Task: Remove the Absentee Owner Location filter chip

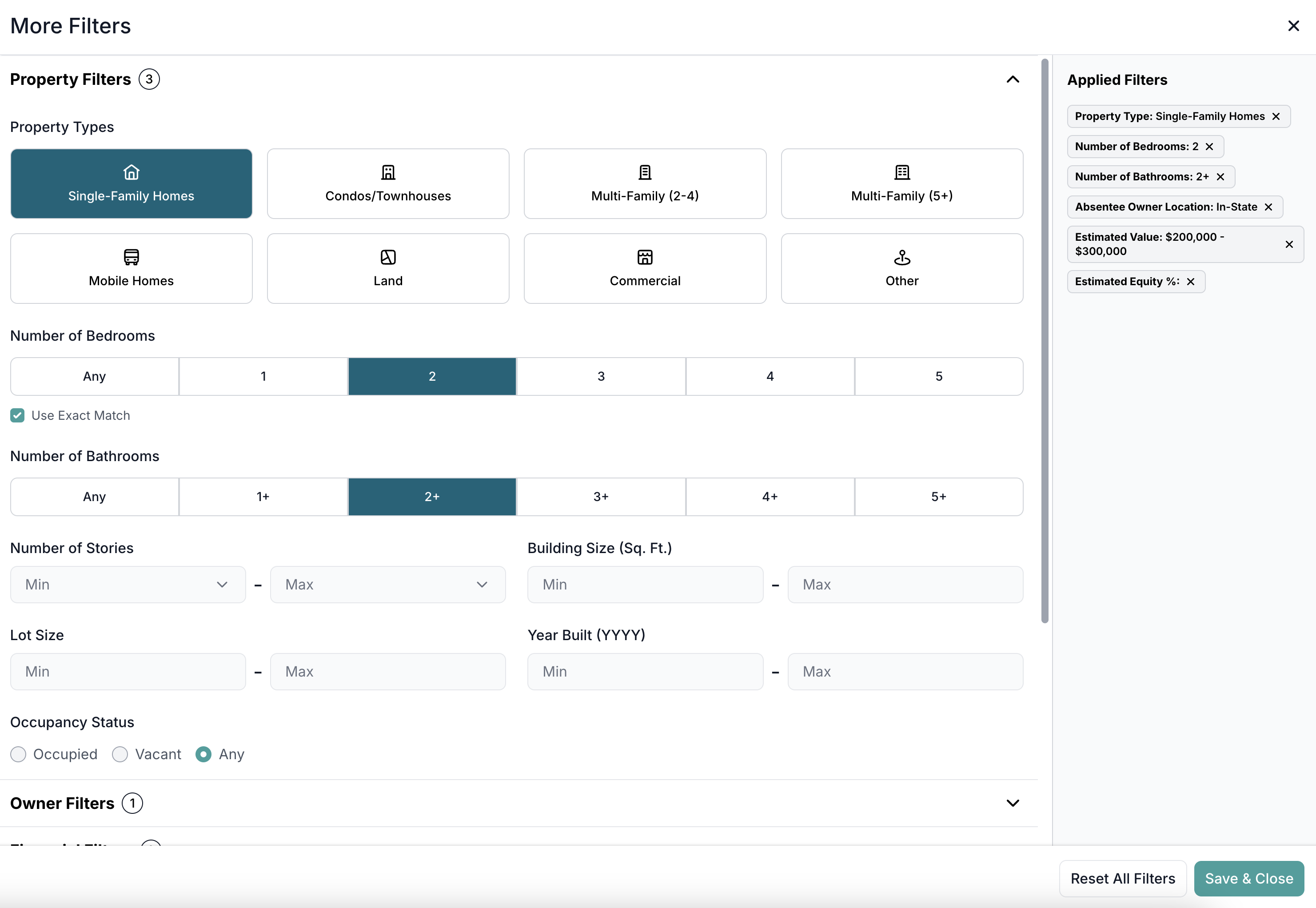Action: pyautogui.click(x=1268, y=207)
